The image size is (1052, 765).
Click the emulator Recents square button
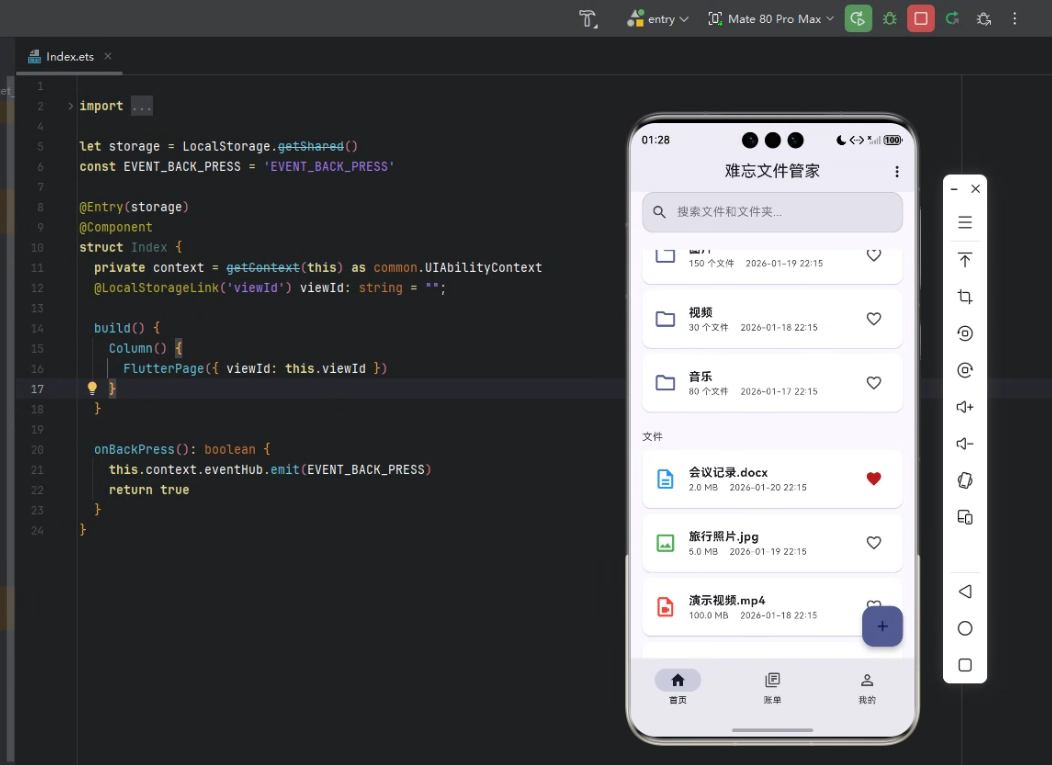point(965,665)
